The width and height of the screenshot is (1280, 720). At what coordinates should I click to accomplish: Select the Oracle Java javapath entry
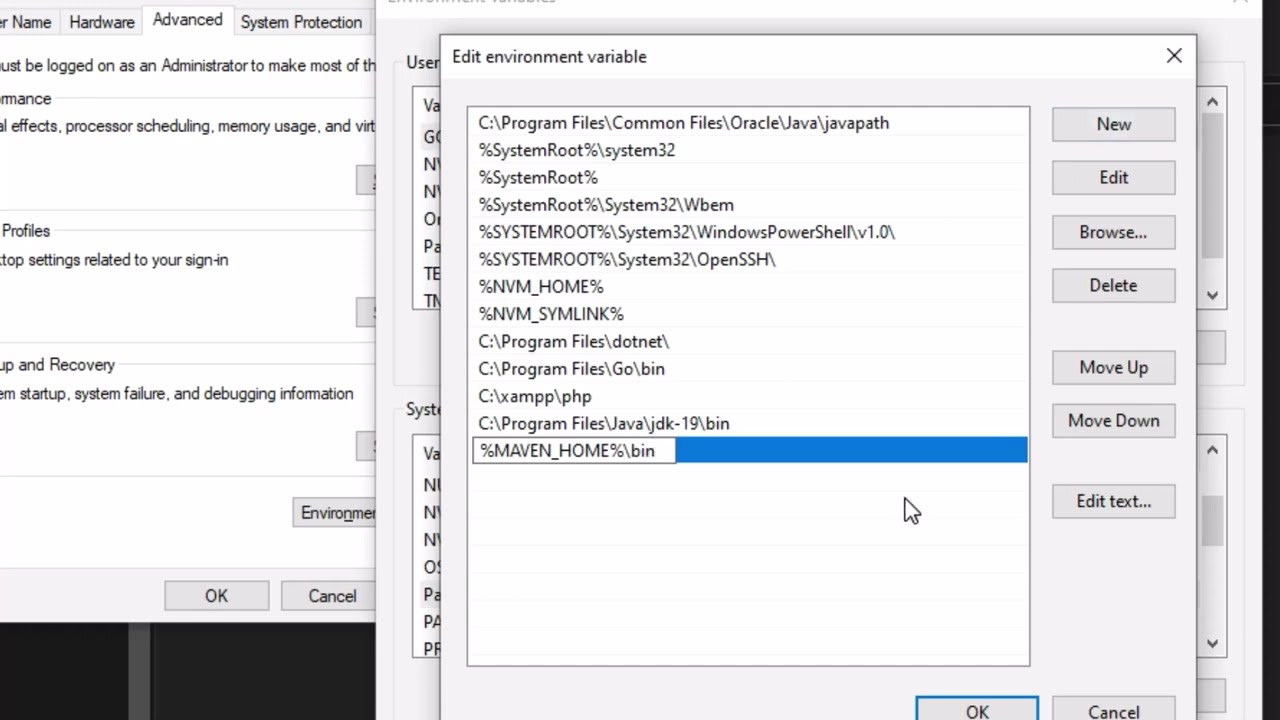coord(748,123)
